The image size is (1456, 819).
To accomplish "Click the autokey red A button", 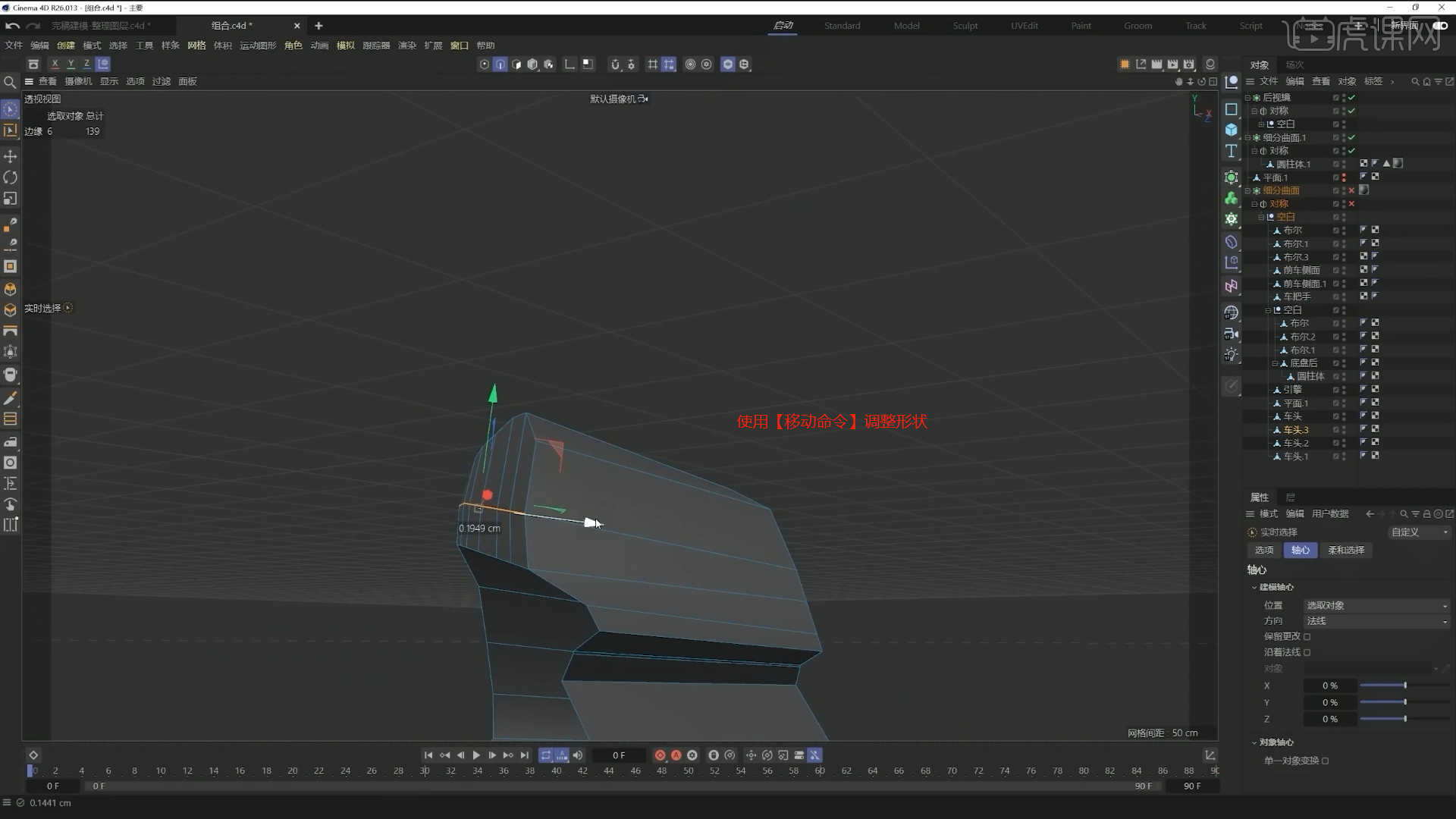I will [x=676, y=755].
